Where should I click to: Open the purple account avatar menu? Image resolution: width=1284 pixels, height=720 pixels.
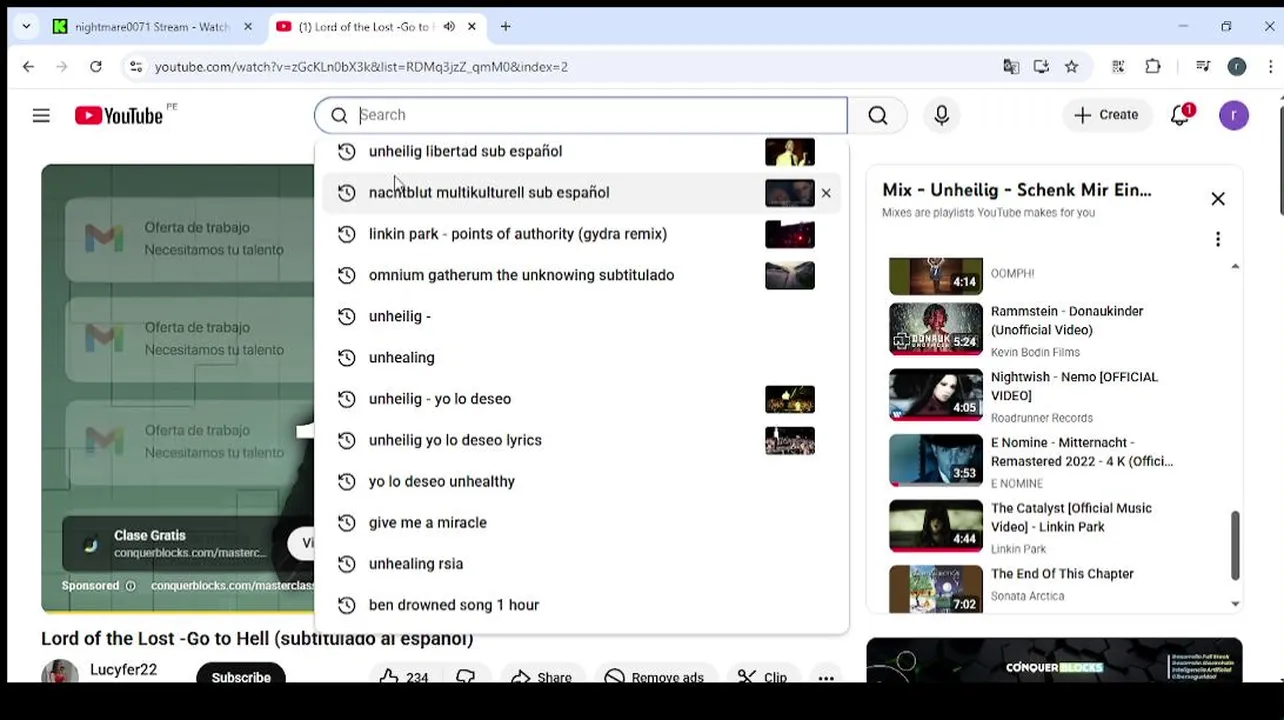1234,115
